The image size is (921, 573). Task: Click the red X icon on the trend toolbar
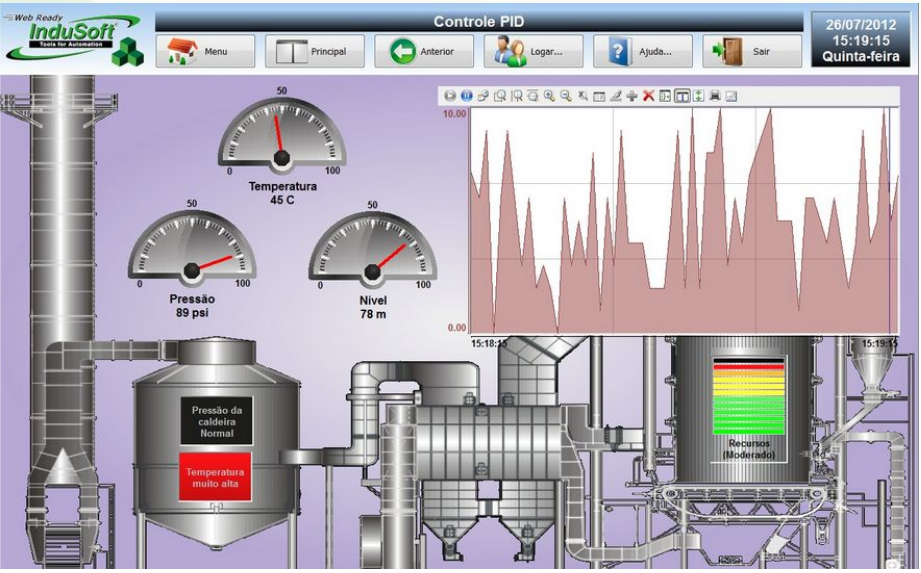[x=648, y=96]
